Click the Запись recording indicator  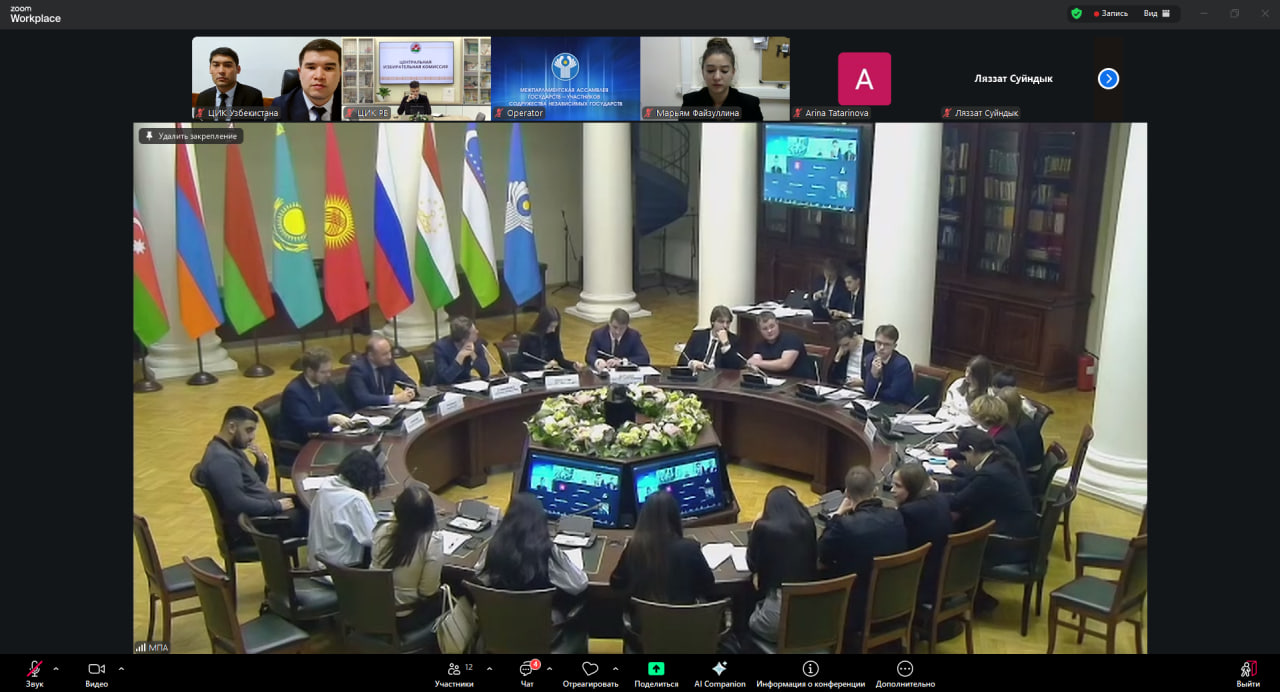click(x=1111, y=14)
